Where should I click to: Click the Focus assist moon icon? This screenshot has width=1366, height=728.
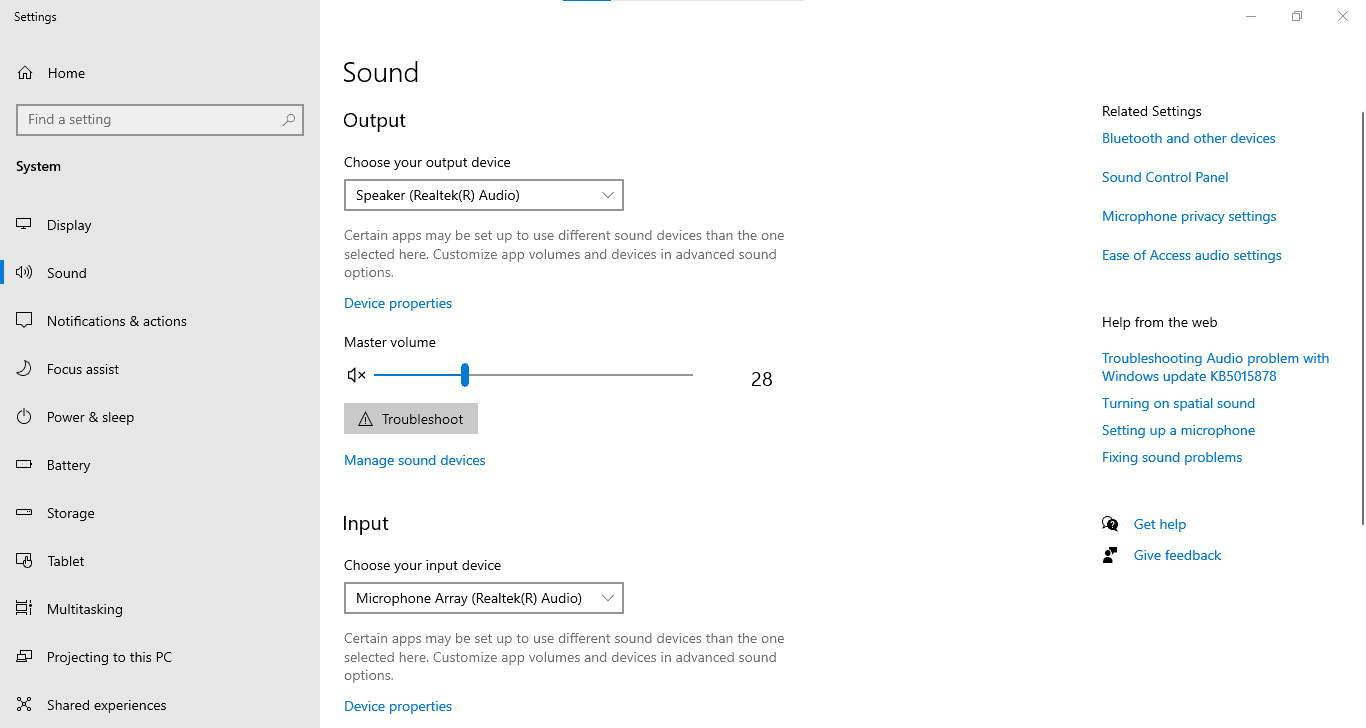pyautogui.click(x=25, y=369)
